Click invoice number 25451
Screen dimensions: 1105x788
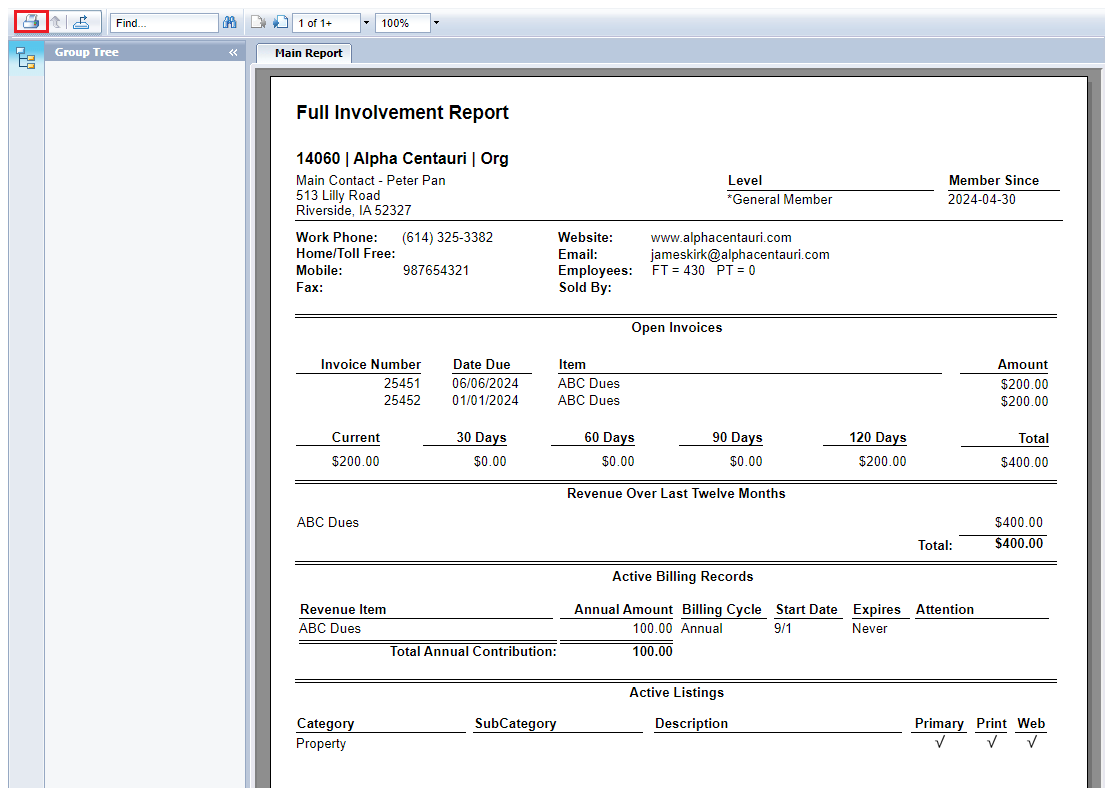(402, 383)
